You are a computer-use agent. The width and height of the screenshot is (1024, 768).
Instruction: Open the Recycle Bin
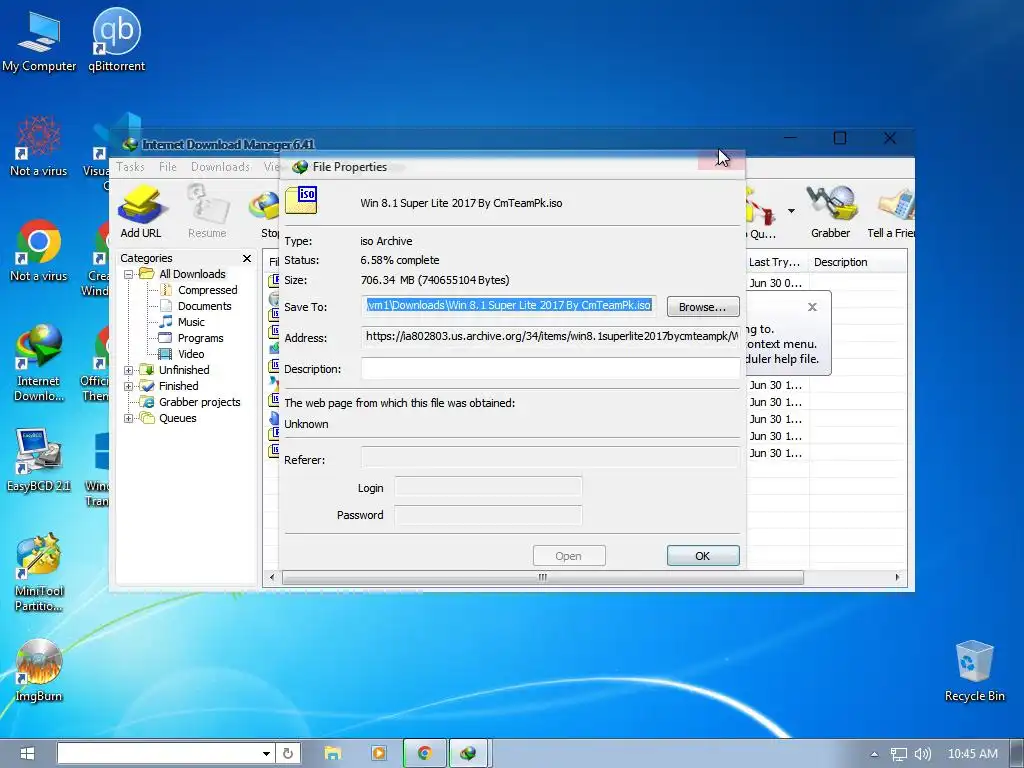click(x=974, y=671)
